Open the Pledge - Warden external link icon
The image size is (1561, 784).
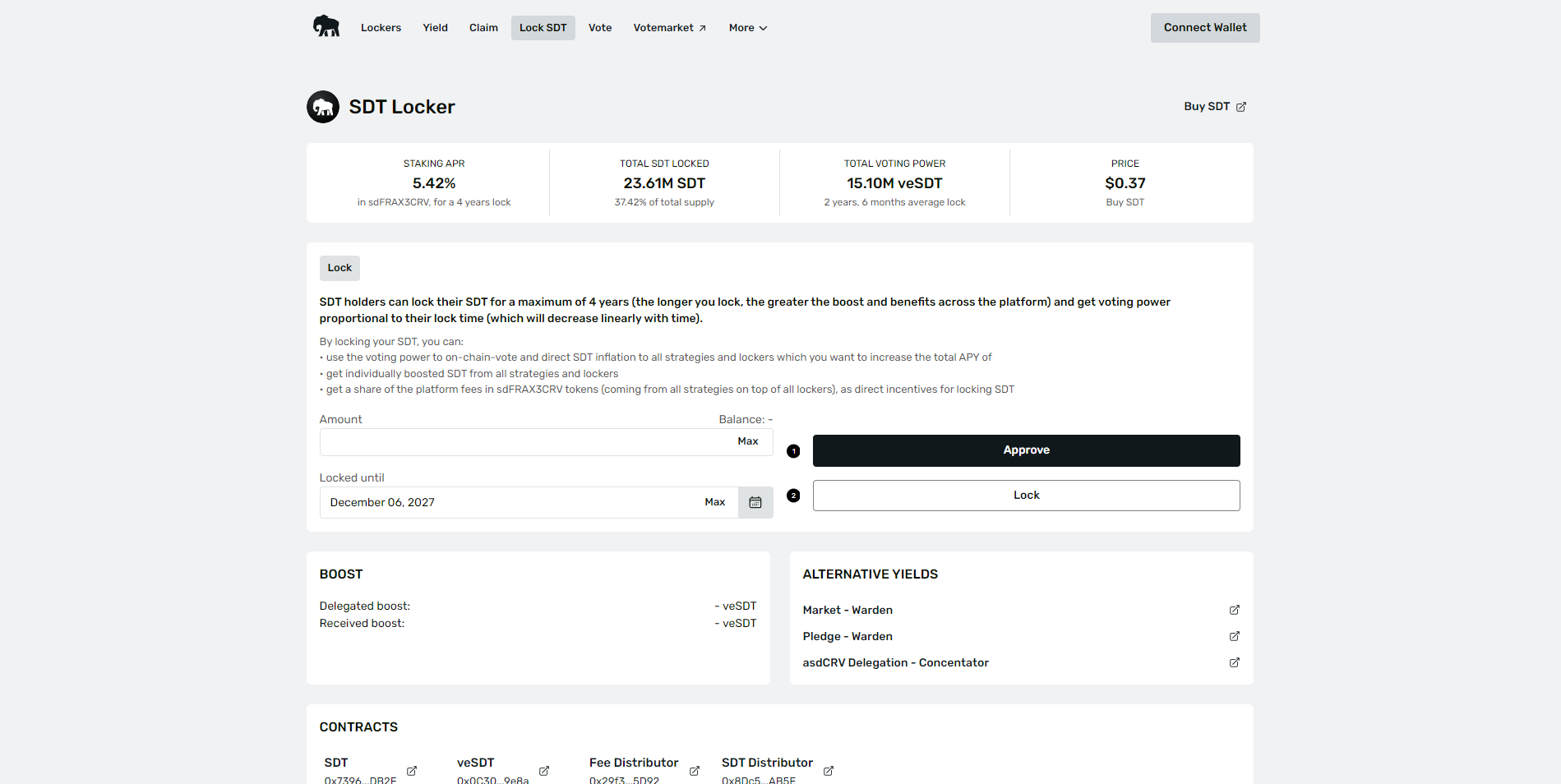[1234, 636]
